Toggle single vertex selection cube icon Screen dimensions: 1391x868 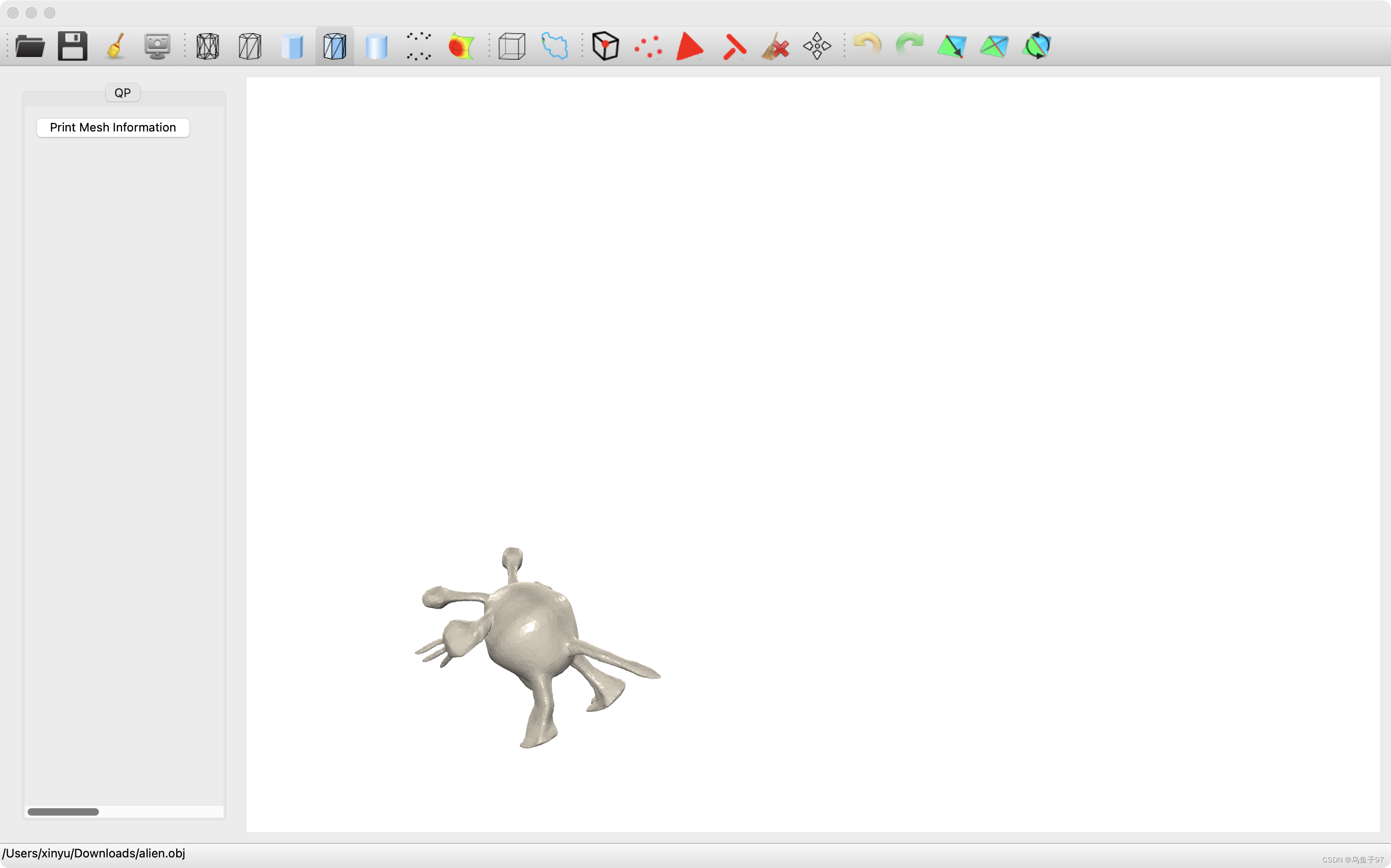click(x=605, y=46)
